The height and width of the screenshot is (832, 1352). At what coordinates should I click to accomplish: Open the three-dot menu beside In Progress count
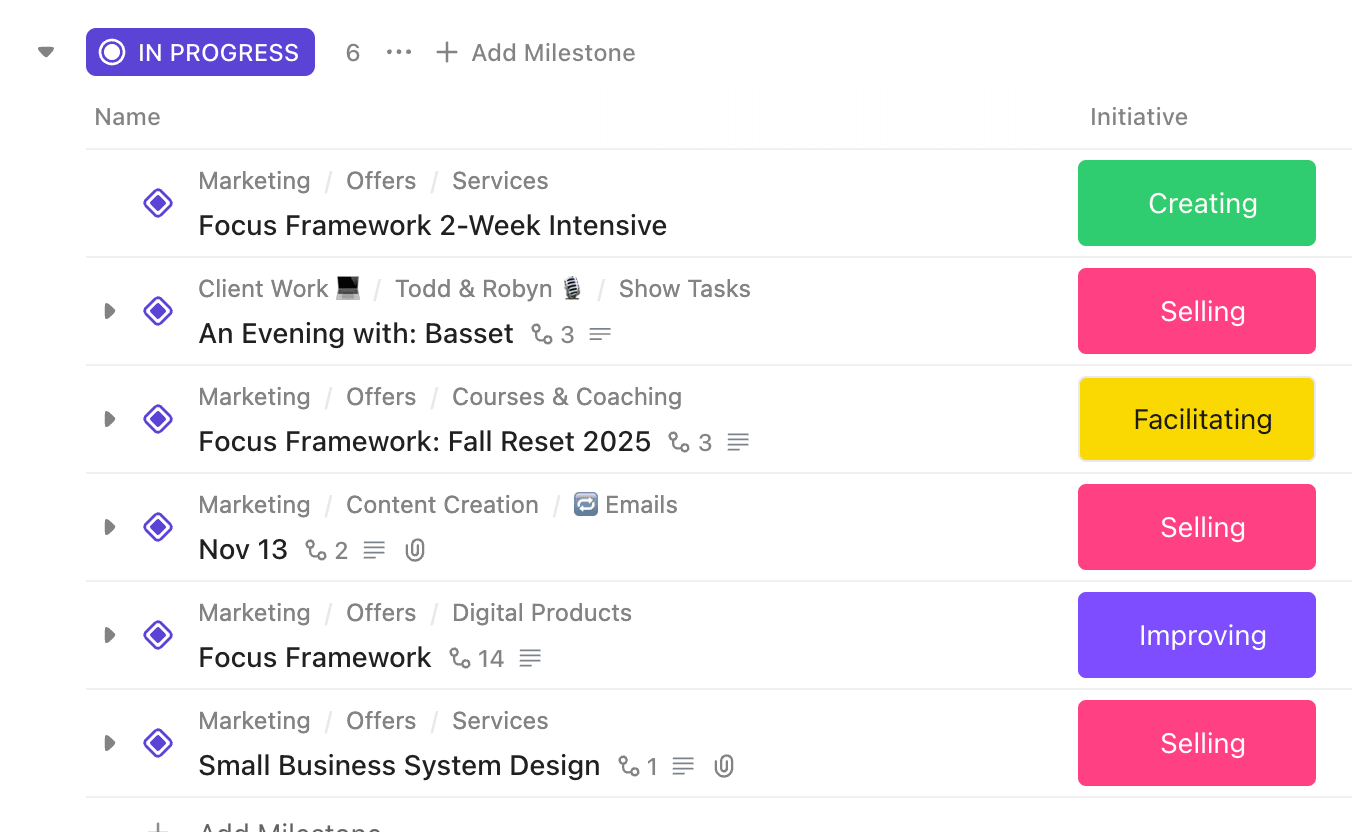tap(399, 53)
